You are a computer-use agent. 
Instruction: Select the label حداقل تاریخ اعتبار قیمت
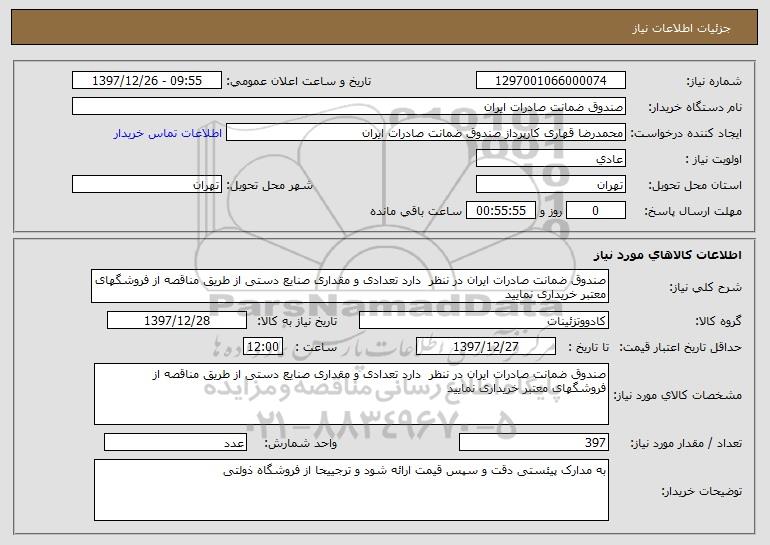(680, 348)
